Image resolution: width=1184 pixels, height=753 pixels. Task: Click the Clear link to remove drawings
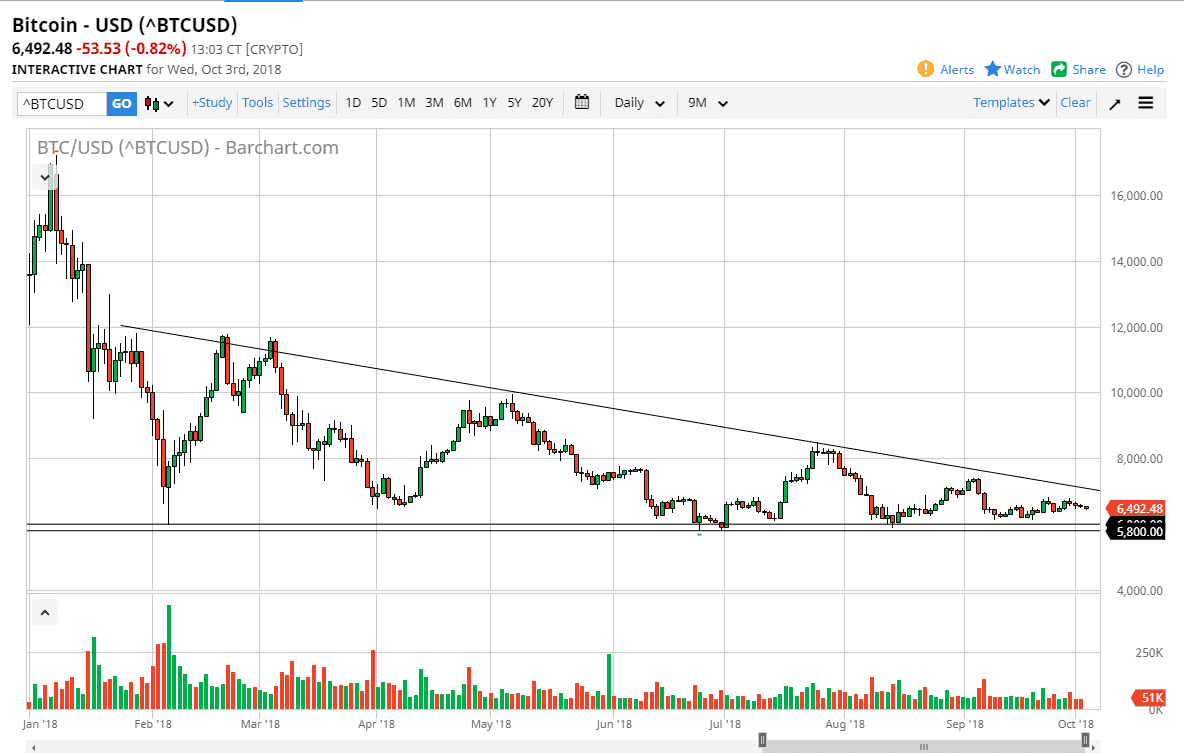click(x=1075, y=103)
